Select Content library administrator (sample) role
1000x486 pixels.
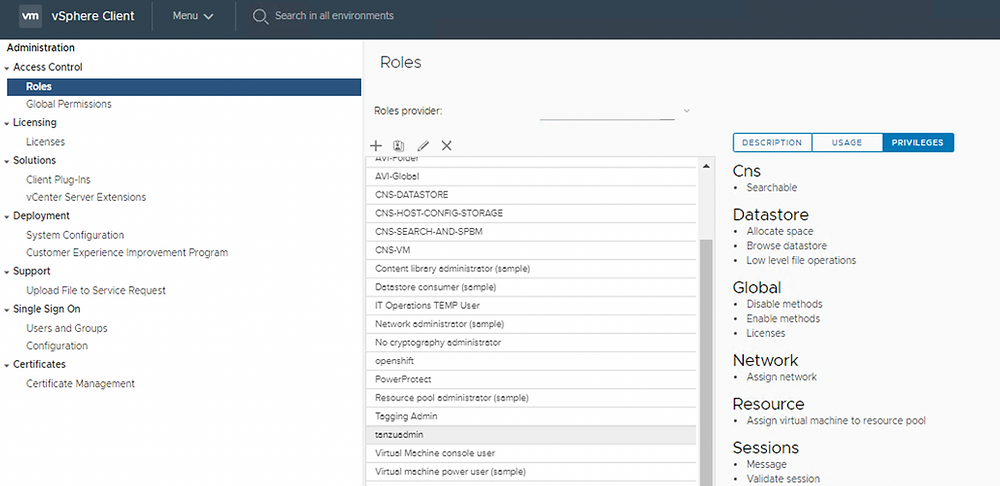(x=531, y=269)
